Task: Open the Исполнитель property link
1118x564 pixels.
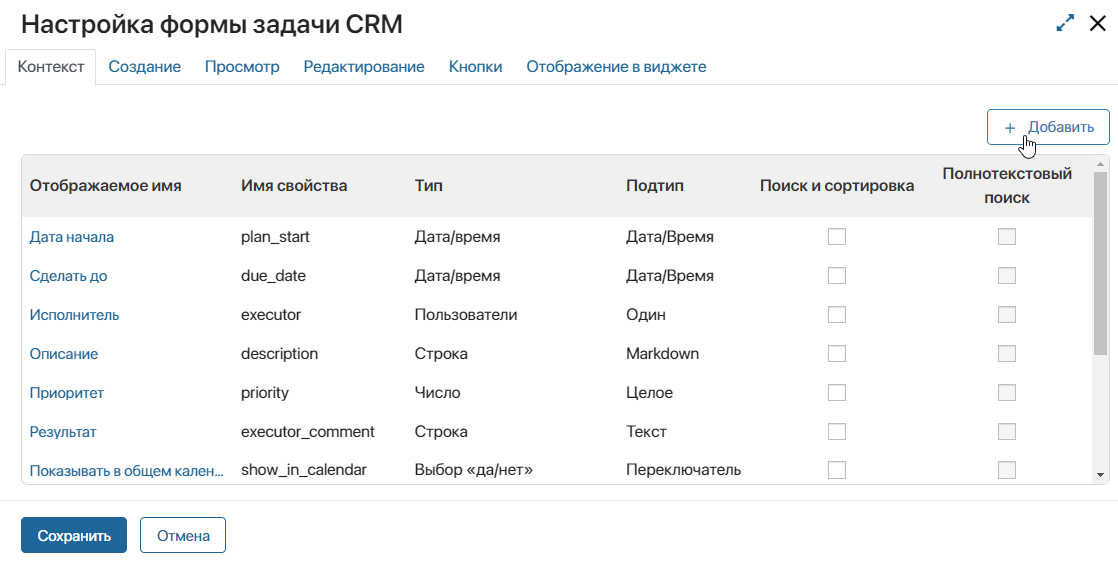Action: coord(74,314)
